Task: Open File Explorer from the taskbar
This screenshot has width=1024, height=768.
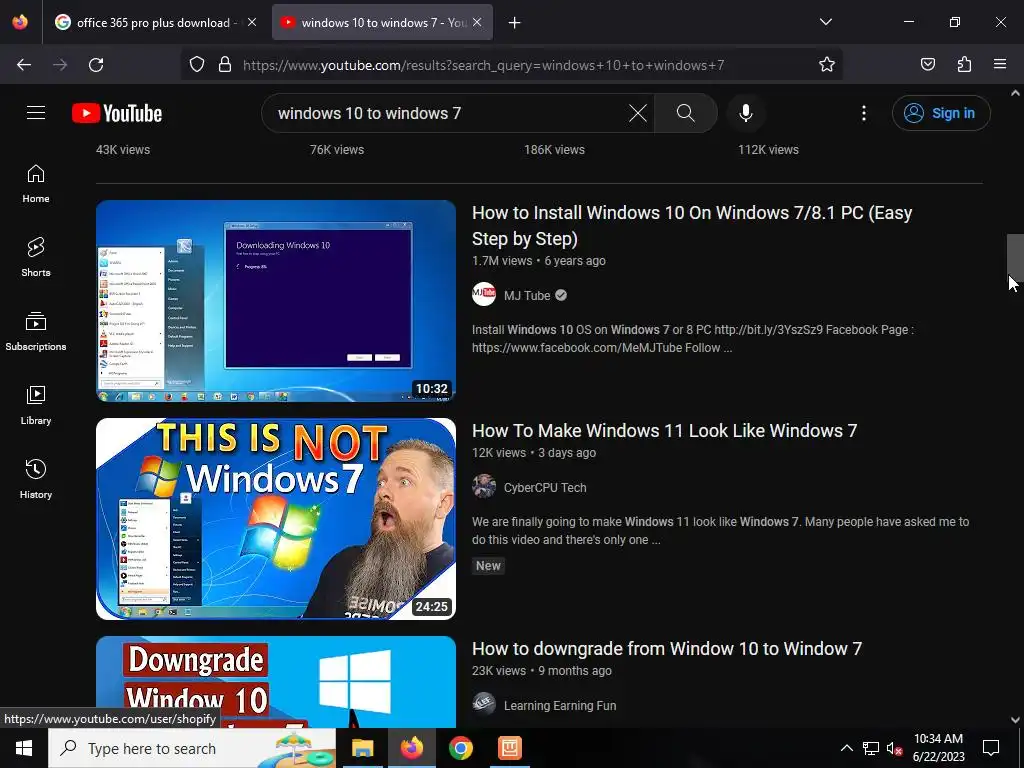Action: (362, 748)
